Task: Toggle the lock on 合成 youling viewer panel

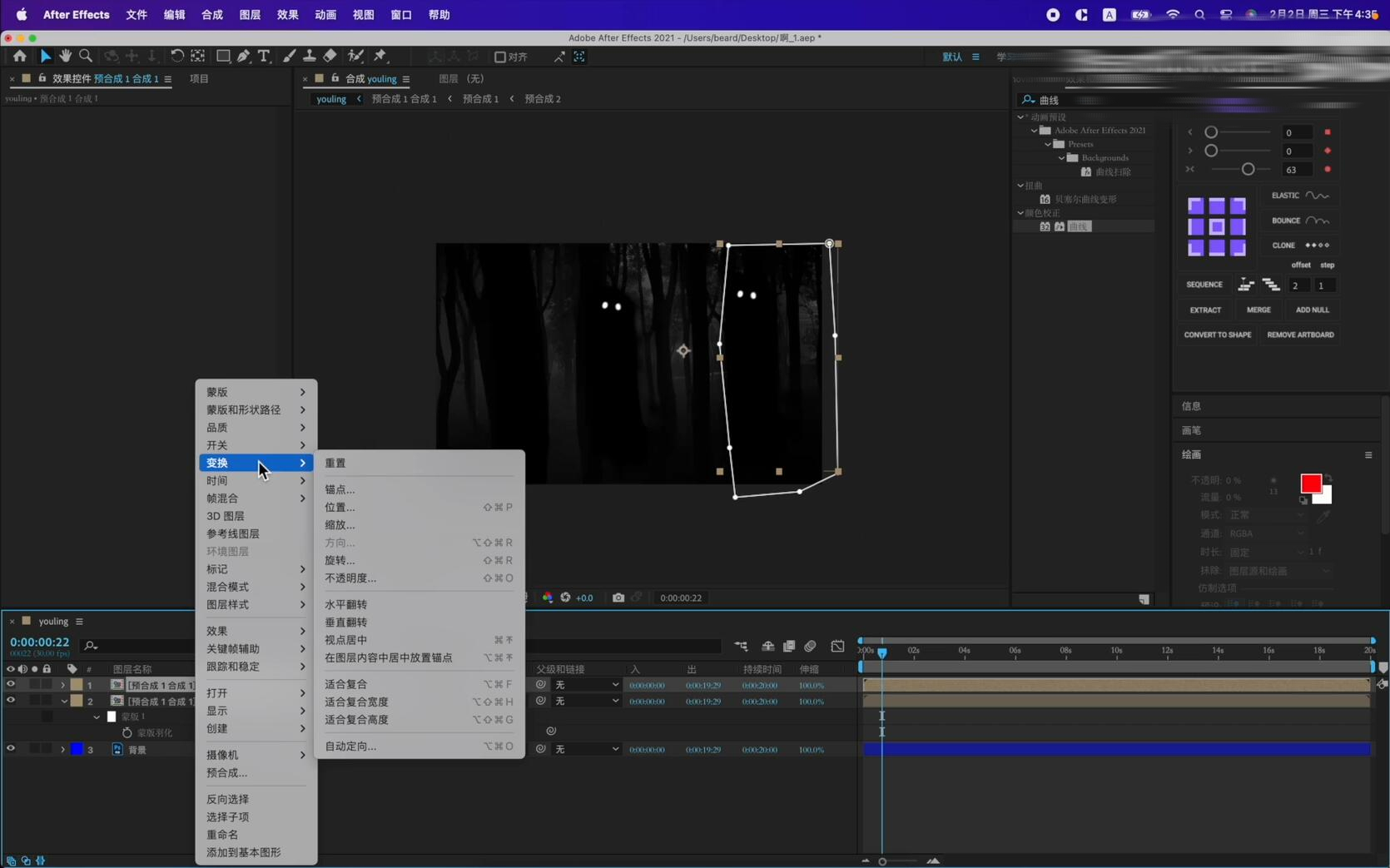Action: 335,78
